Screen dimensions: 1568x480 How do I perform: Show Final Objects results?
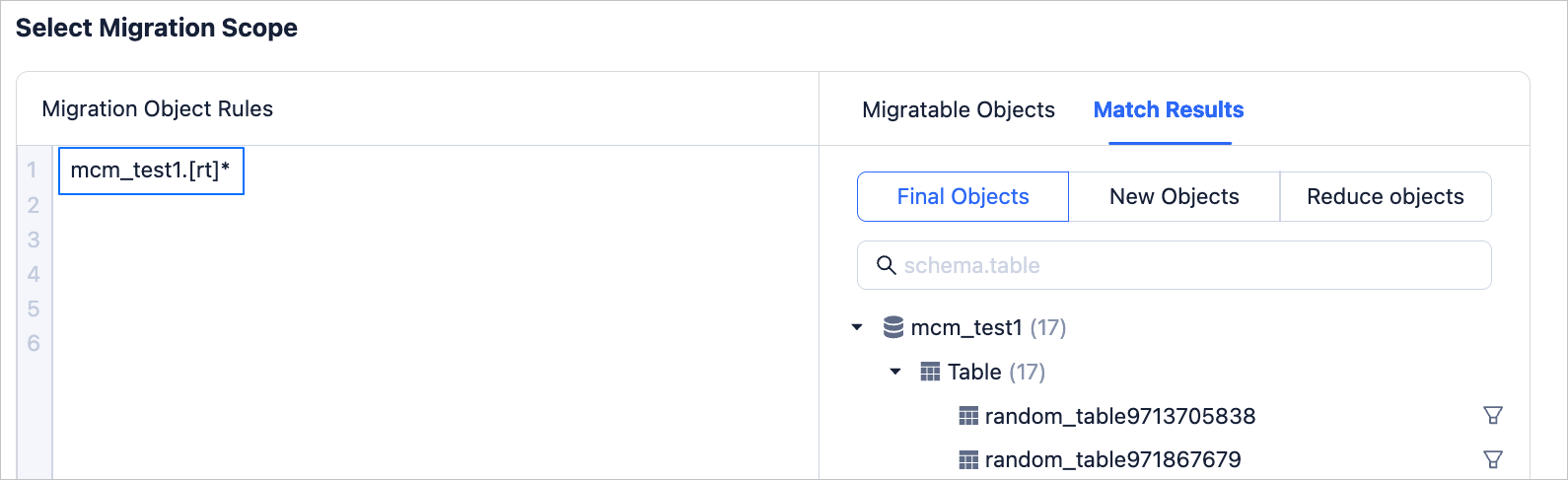962,197
